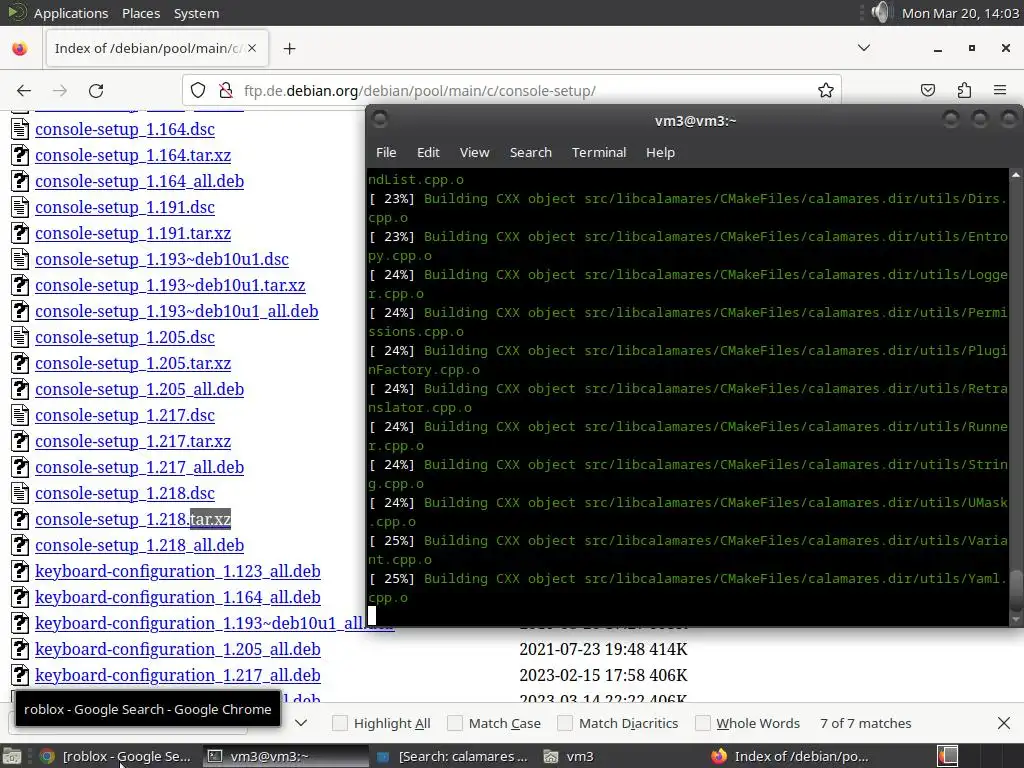The image size is (1024, 768).
Task: Open console-setup_1.193~deb10u1.dsc link
Action: [x=162, y=259]
